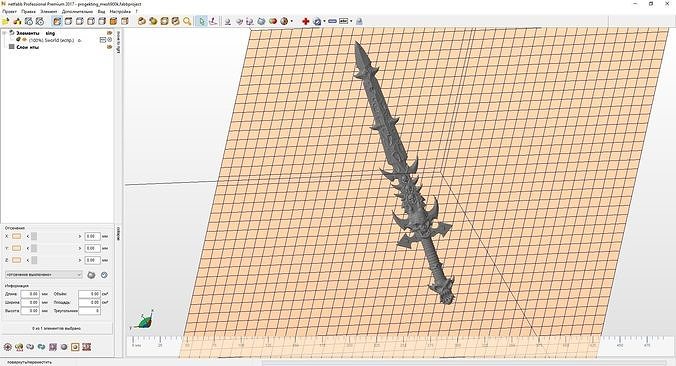
Task: Click the magnifying glass zoom icon
Action: 187,21
